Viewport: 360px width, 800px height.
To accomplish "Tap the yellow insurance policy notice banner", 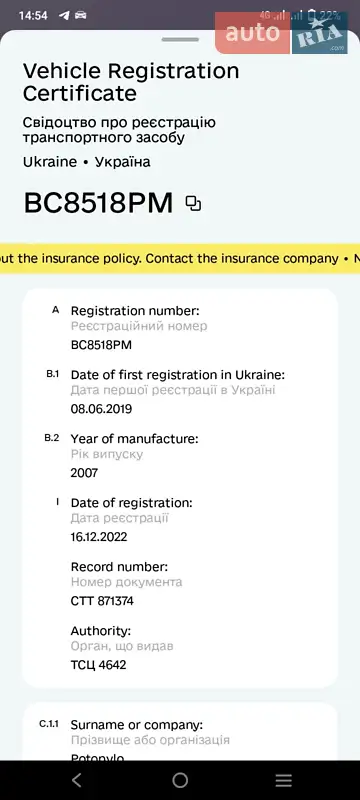I will click(x=180, y=259).
